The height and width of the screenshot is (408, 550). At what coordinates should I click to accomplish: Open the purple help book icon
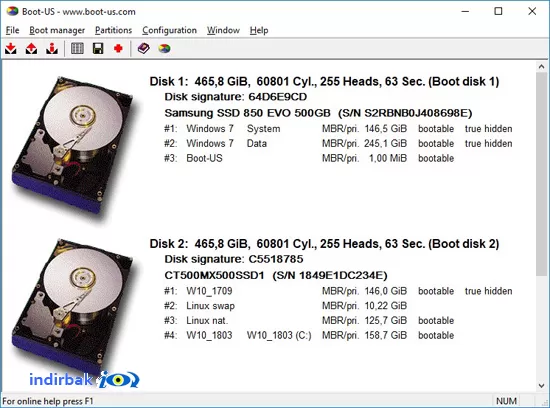coord(143,48)
